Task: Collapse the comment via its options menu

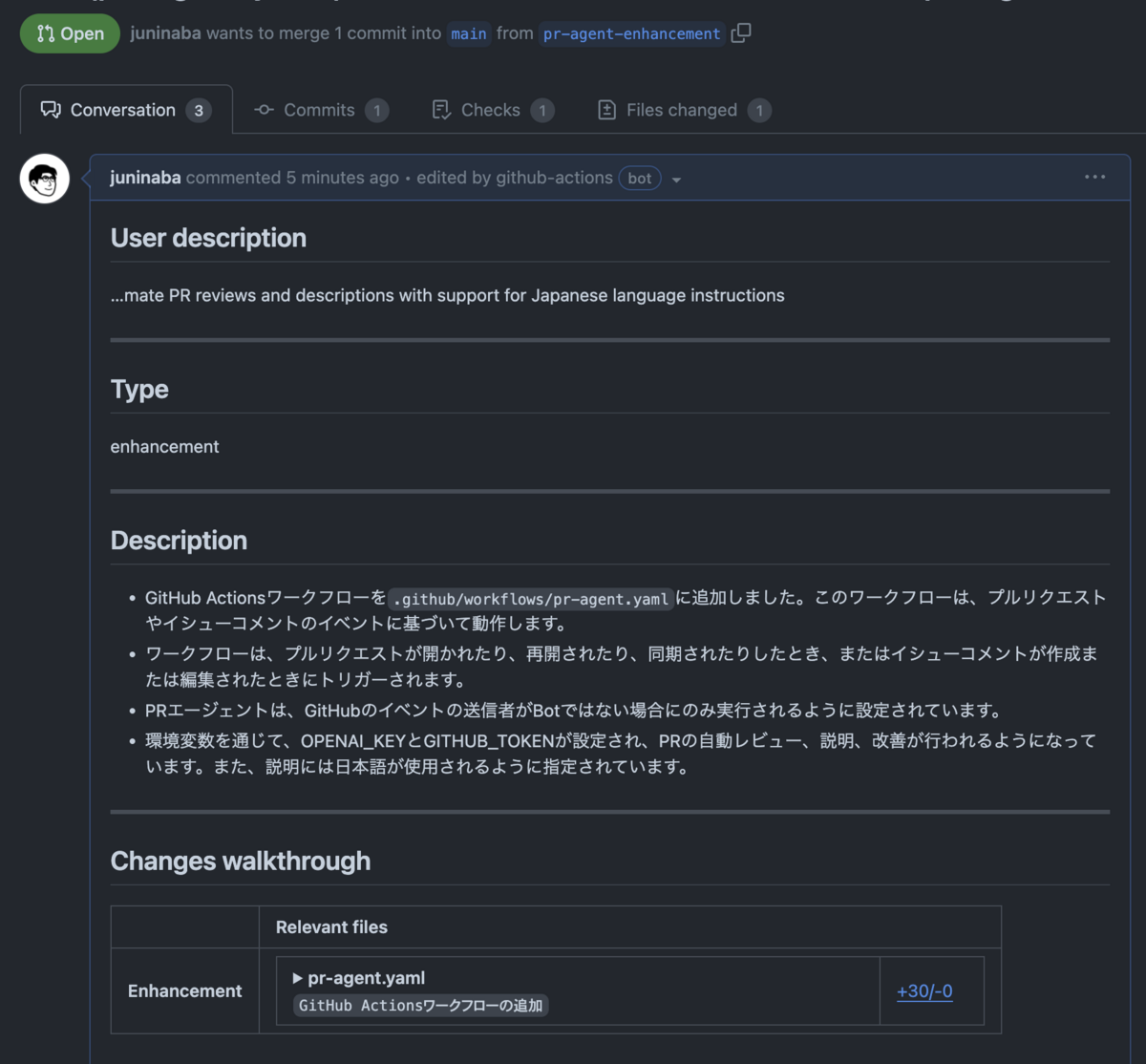Action: pos(1094,177)
